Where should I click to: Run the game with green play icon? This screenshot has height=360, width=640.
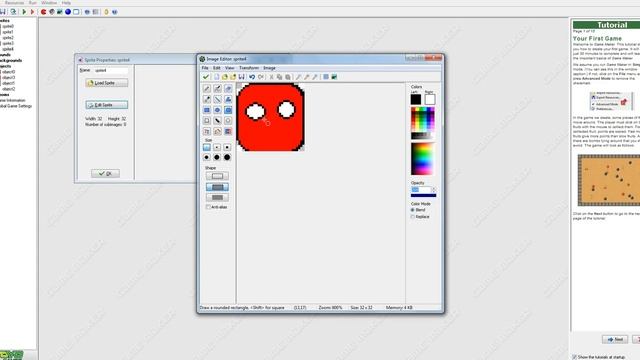click(x=24, y=12)
